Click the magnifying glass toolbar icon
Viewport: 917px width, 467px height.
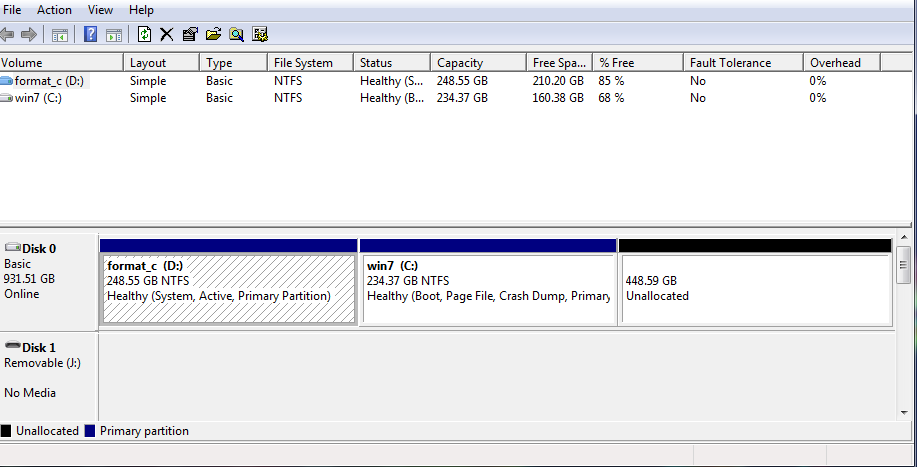[x=236, y=34]
